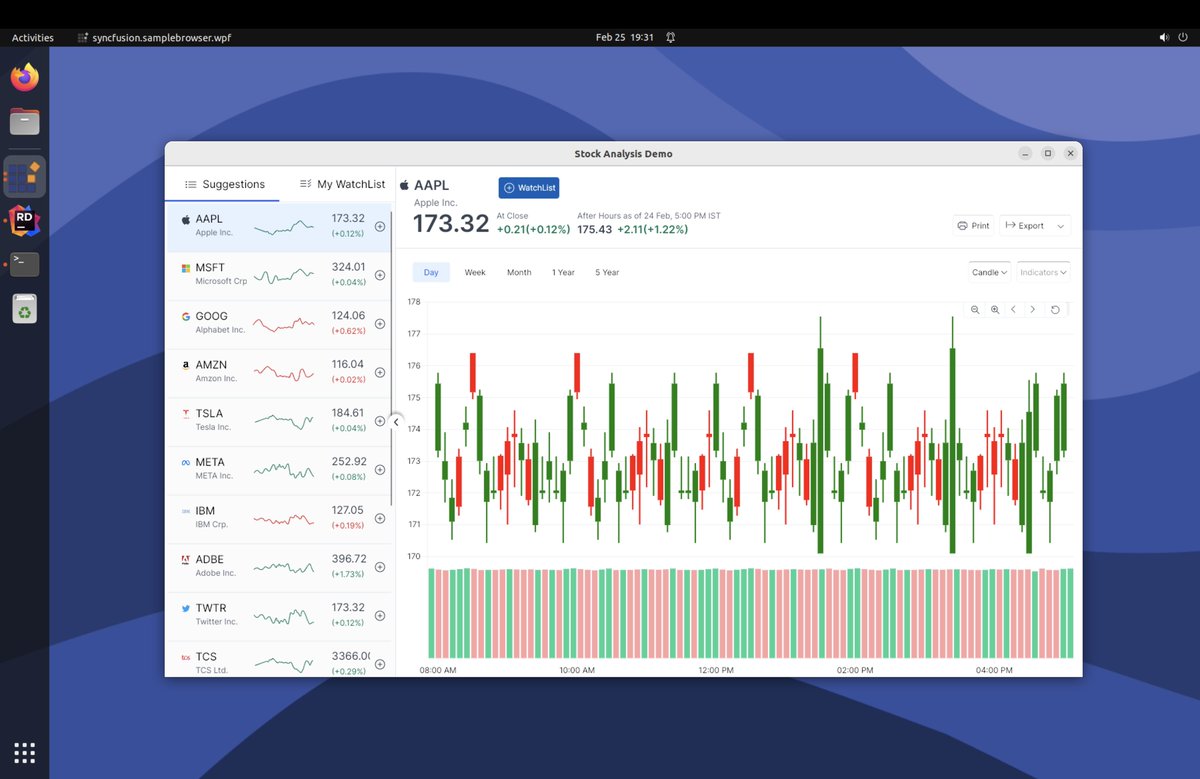Click the Print button
The height and width of the screenshot is (779, 1200).
click(x=973, y=226)
